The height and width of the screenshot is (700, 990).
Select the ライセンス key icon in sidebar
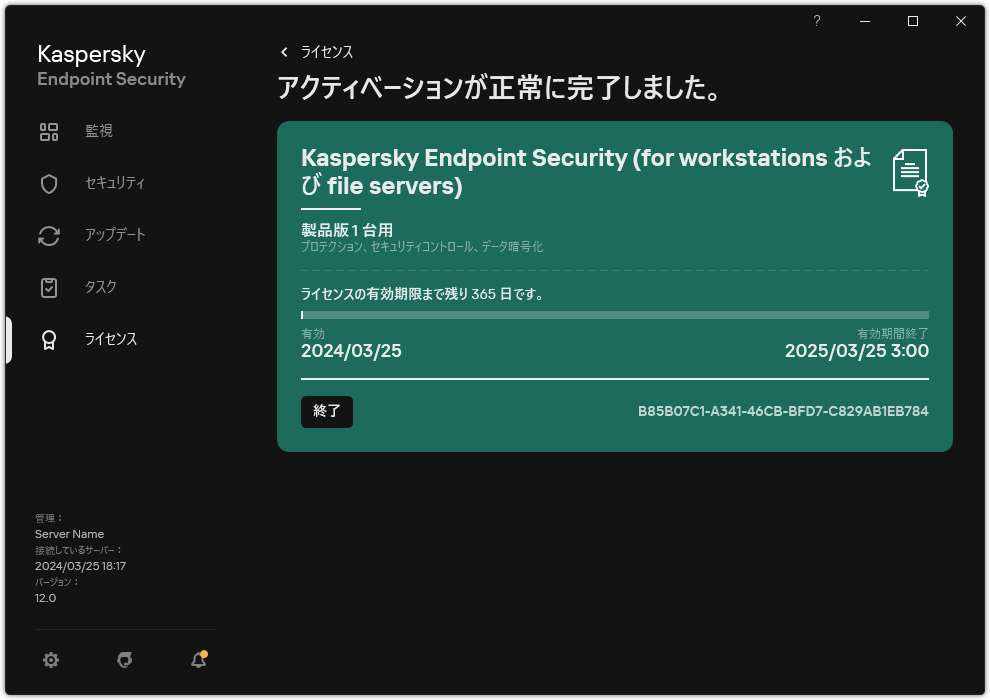coord(49,339)
